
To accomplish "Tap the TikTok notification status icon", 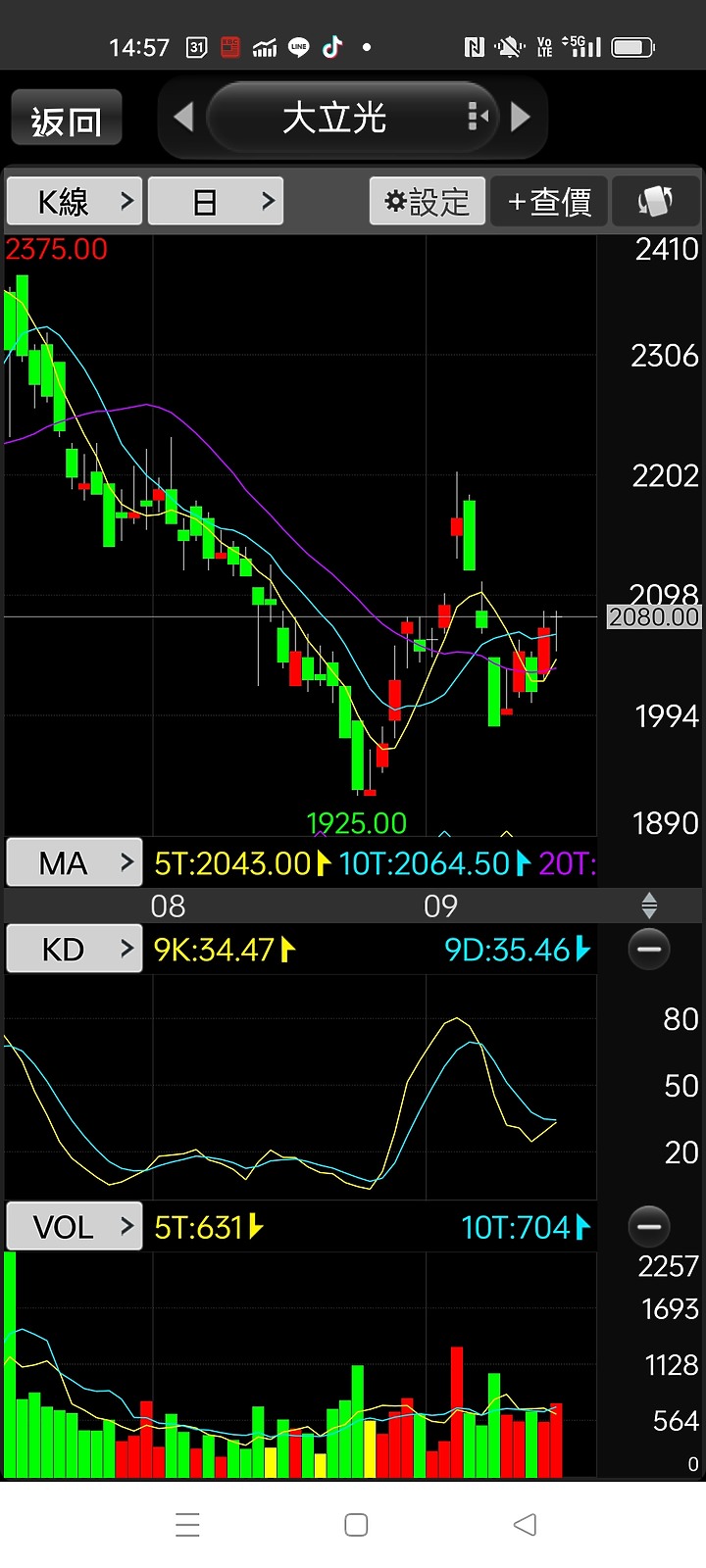I will coord(332,47).
